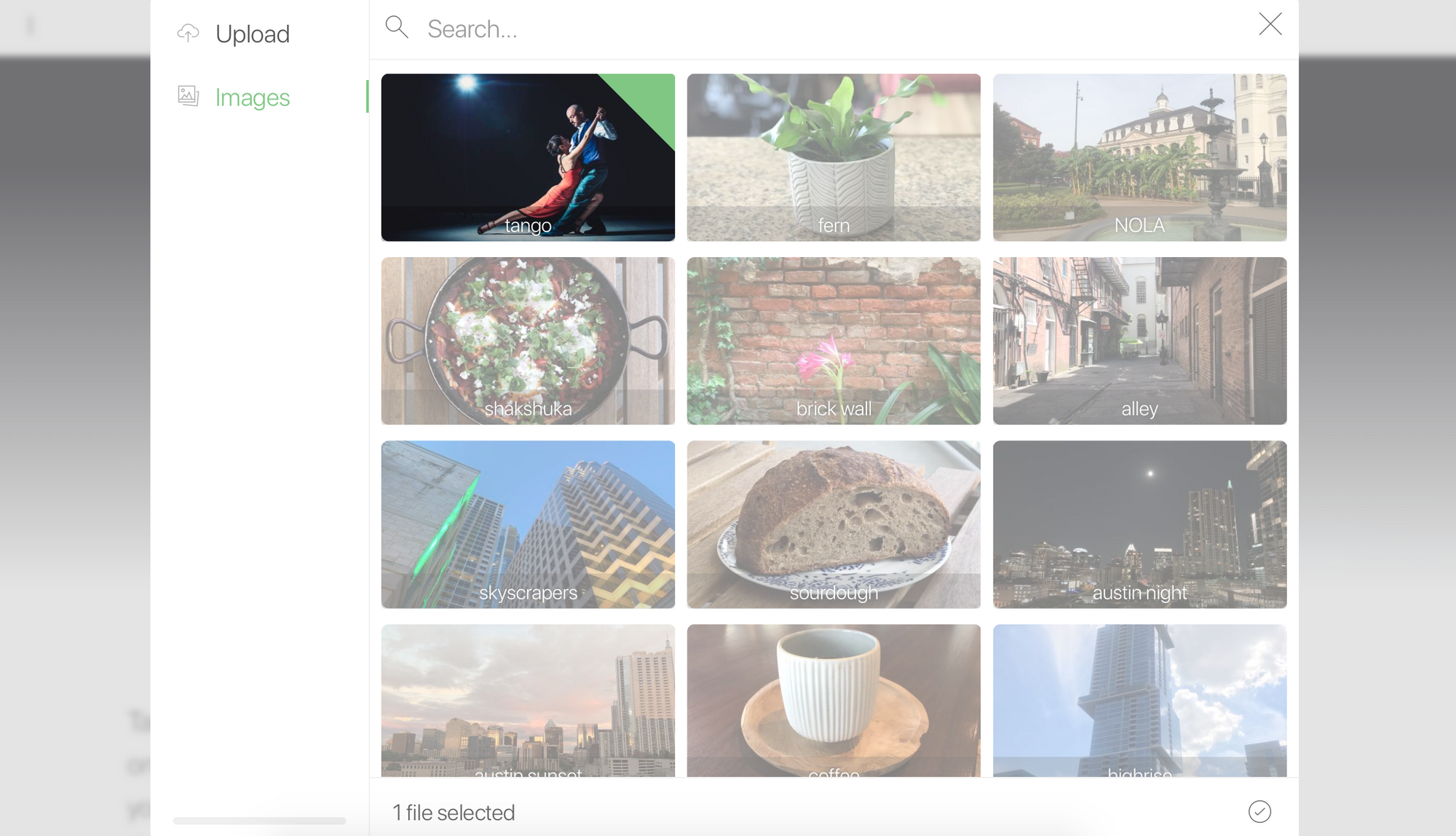Pick the brick wall thumbnail
This screenshot has width=1456, height=836.
tap(834, 341)
